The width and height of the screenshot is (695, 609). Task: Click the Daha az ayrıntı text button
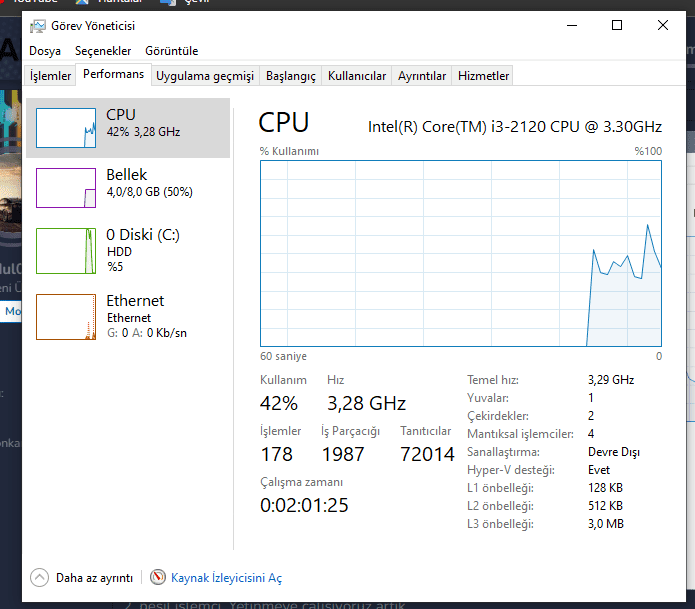click(x=94, y=578)
